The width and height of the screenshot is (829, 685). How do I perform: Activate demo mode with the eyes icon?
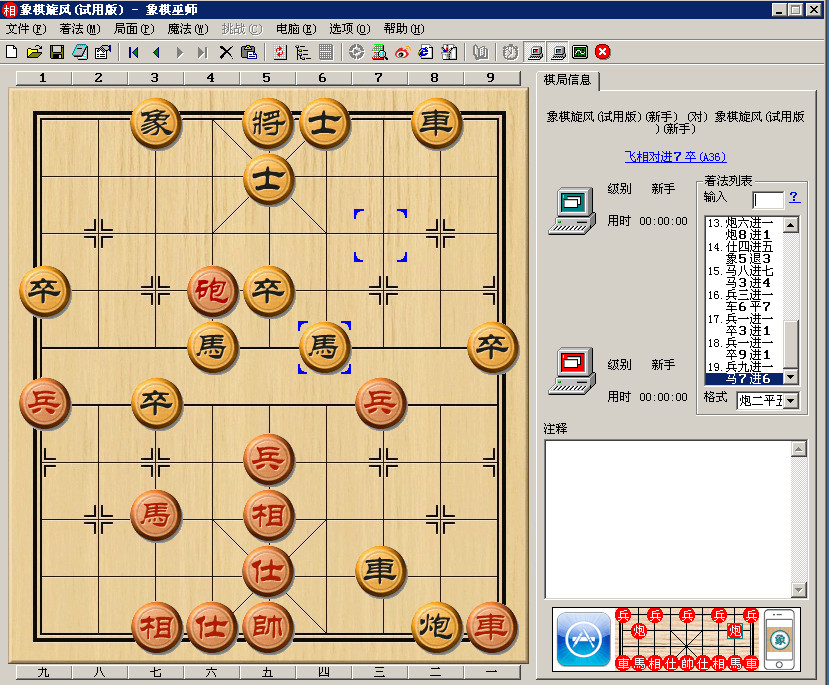coord(402,51)
